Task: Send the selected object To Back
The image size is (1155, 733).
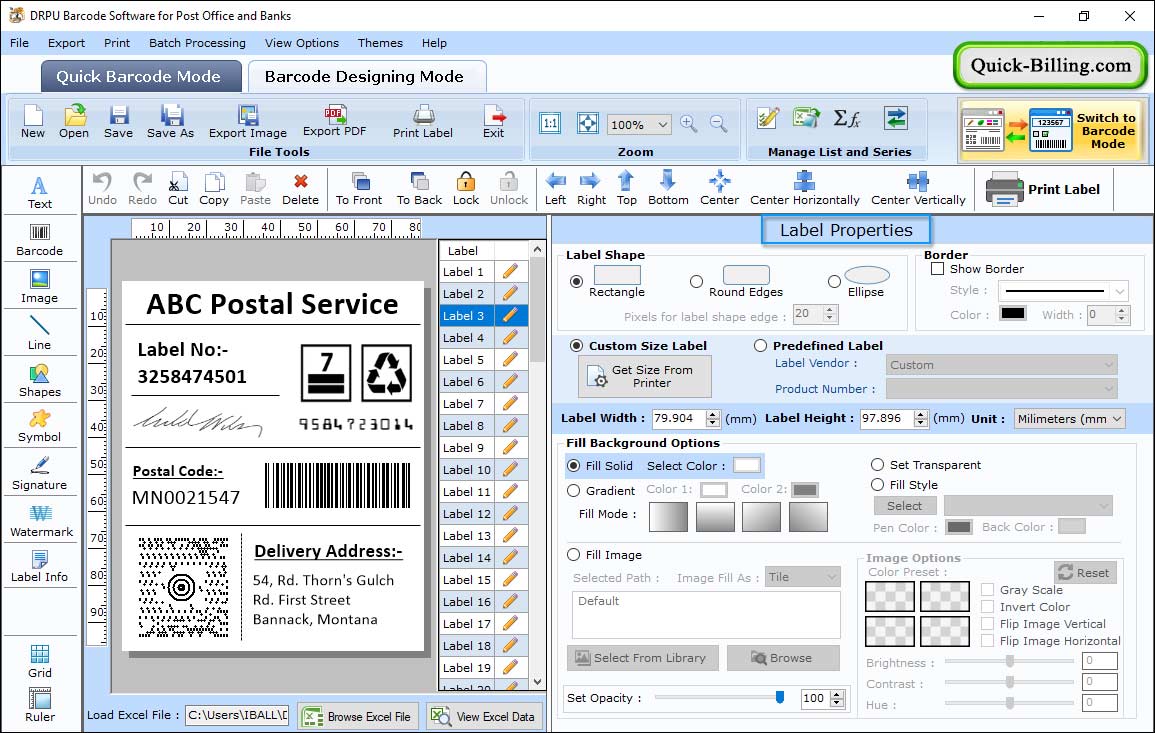Action: (419, 189)
